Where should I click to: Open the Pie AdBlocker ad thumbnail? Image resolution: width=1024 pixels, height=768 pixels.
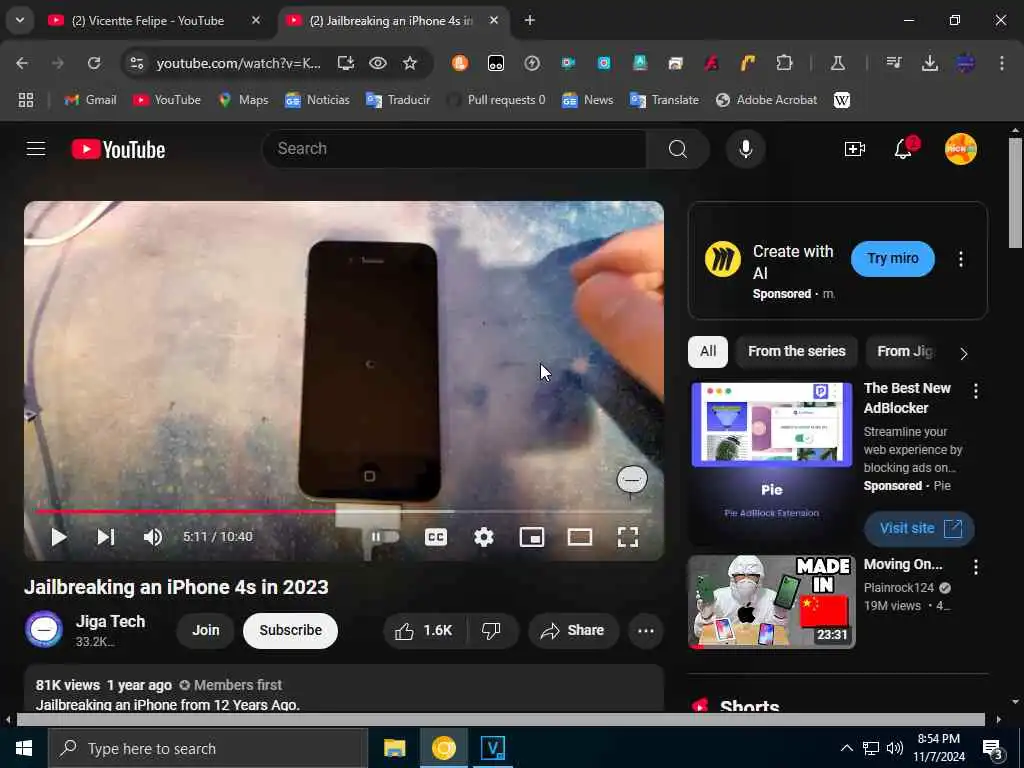point(771,463)
